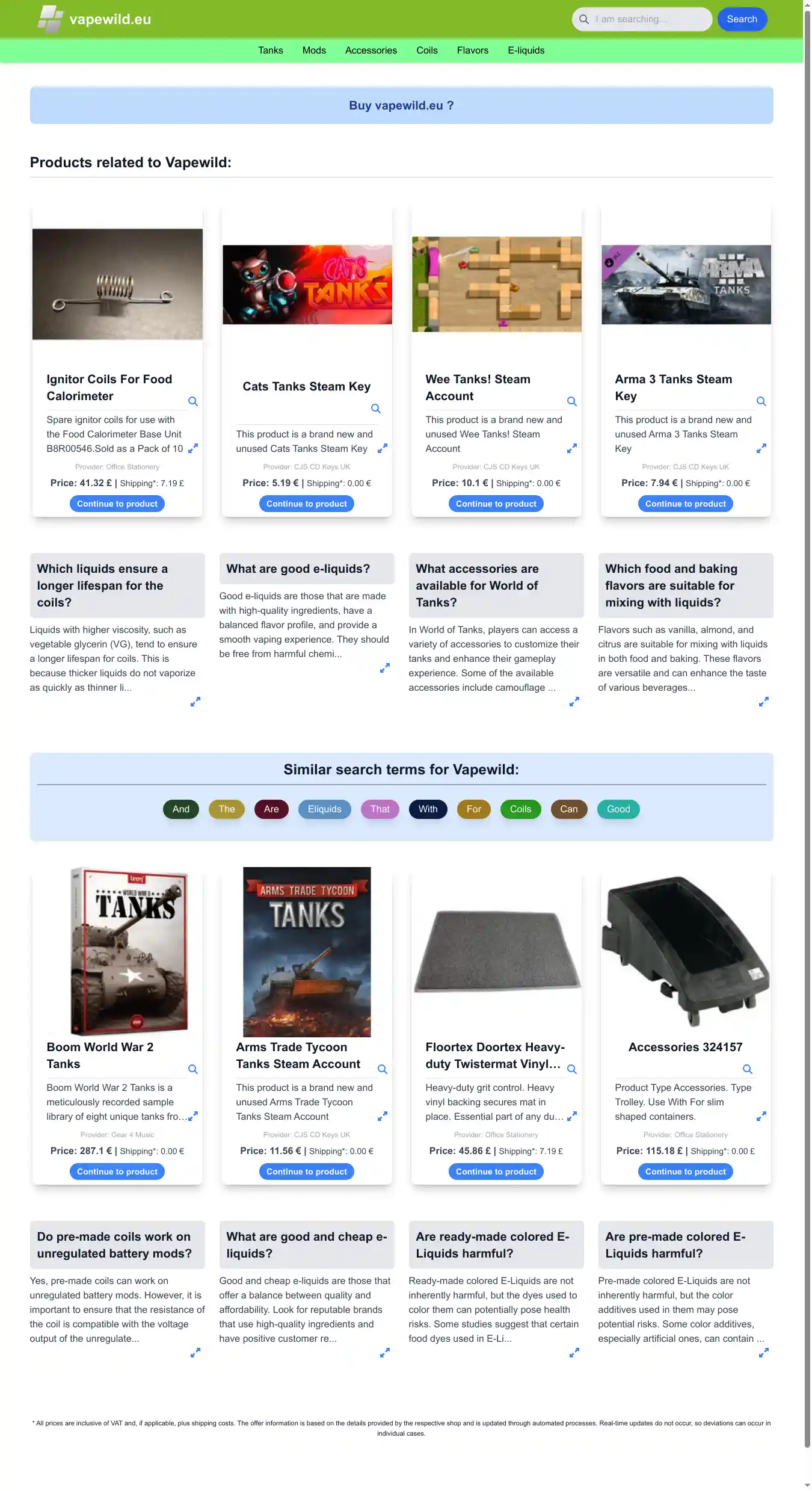Image resolution: width=812 pixels, height=1491 pixels.
Task: Click the magnifier icon in the search box
Action: pyautogui.click(x=583, y=19)
